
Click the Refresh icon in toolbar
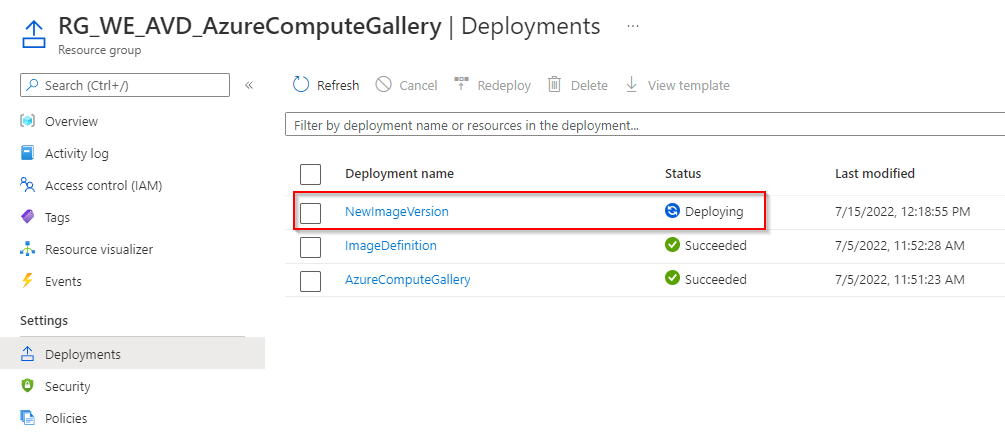click(x=301, y=85)
